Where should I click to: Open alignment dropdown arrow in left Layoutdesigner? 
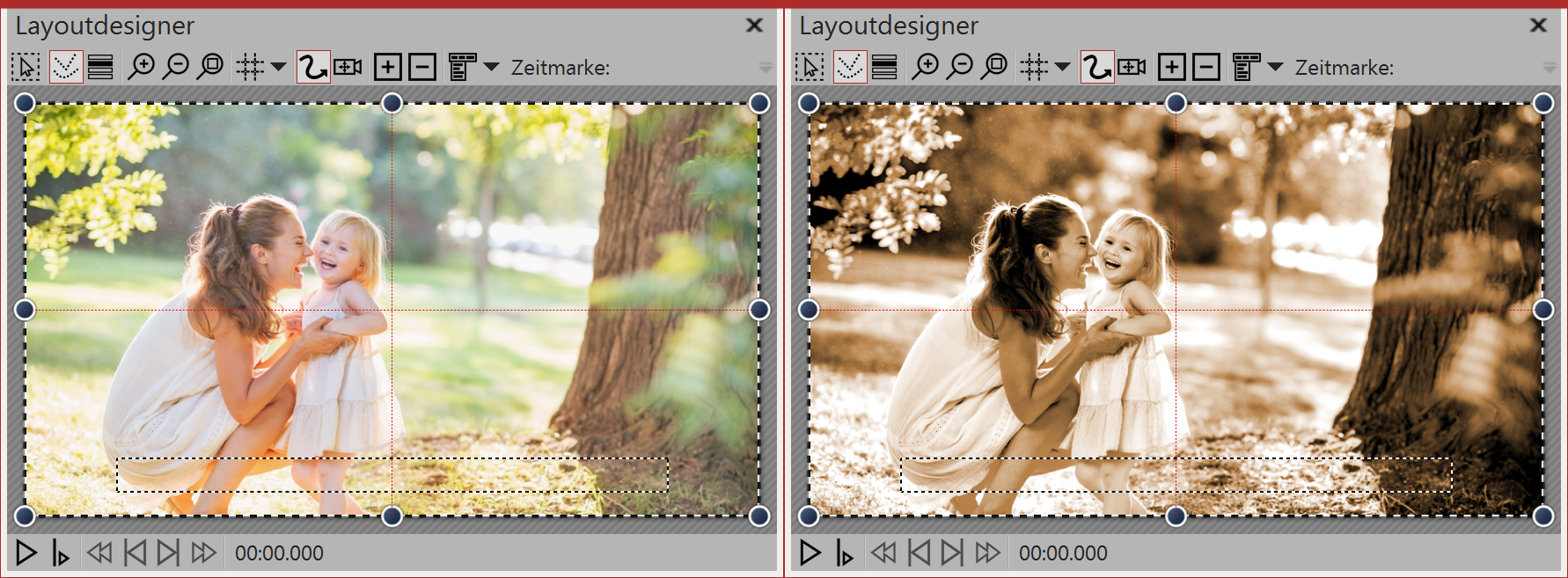coord(491,67)
